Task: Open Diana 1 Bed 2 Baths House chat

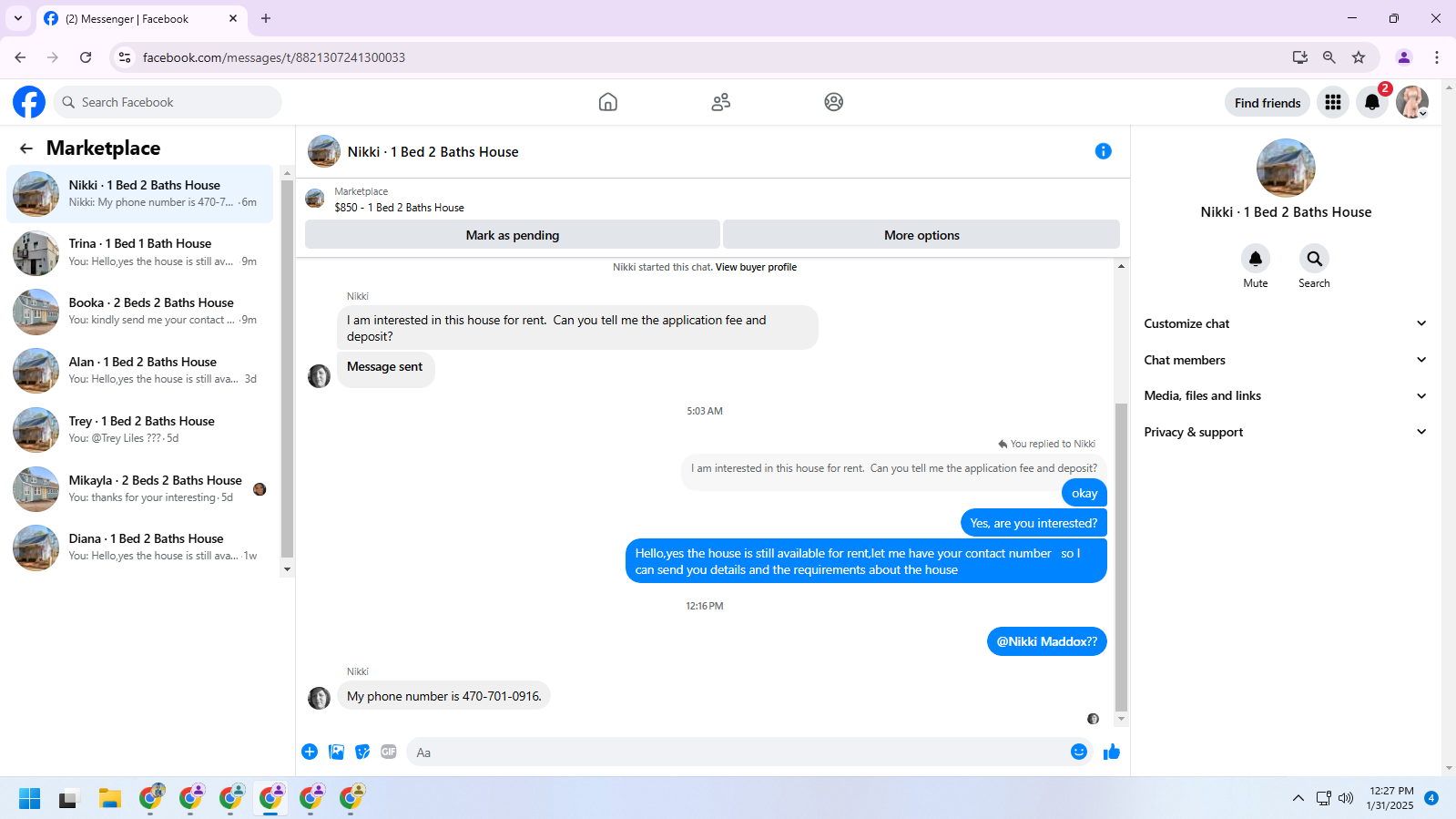Action: (x=140, y=548)
